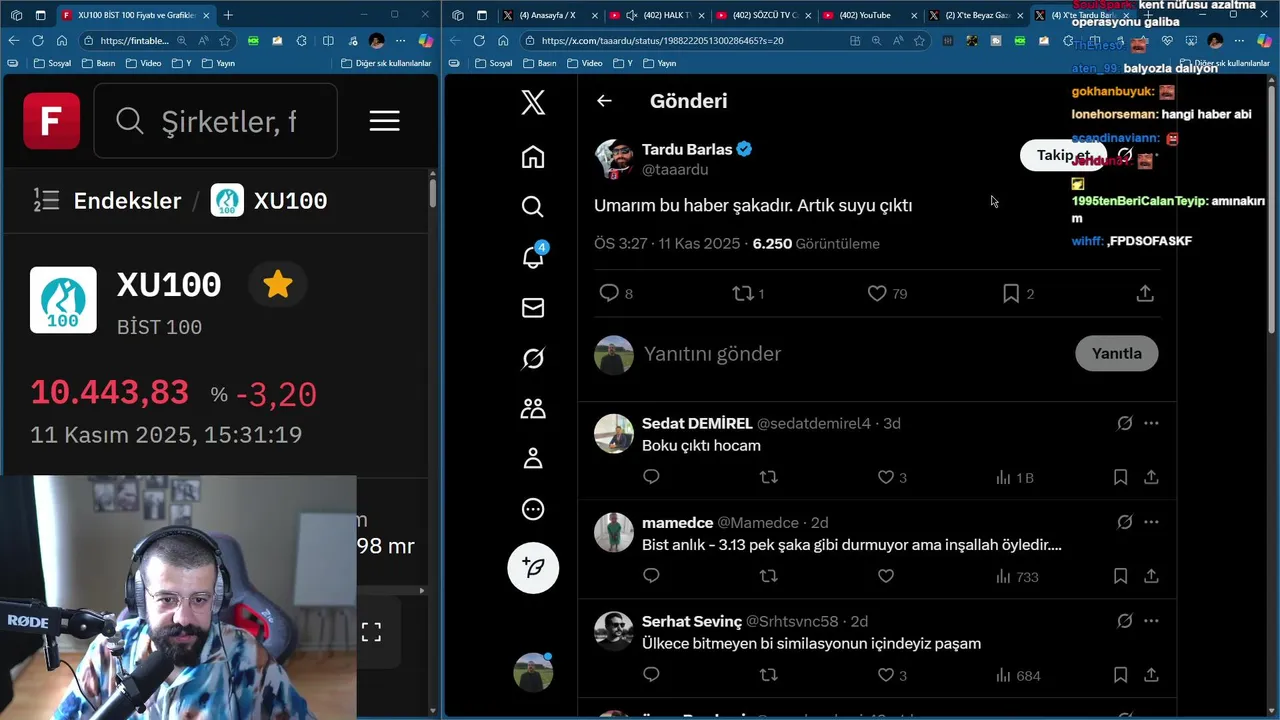Open Copilot icon in left browser
Viewport: 1280px width, 720px height.
pos(425,41)
